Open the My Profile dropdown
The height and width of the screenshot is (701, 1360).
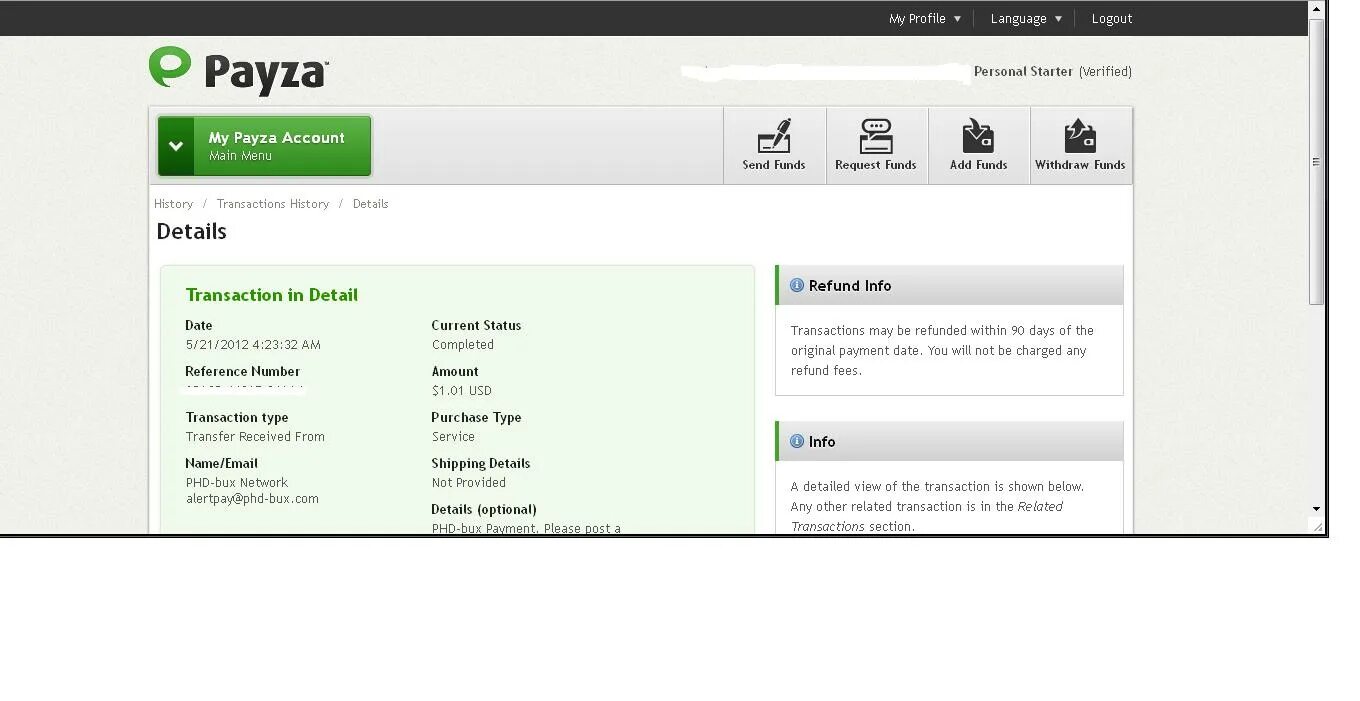pos(925,18)
